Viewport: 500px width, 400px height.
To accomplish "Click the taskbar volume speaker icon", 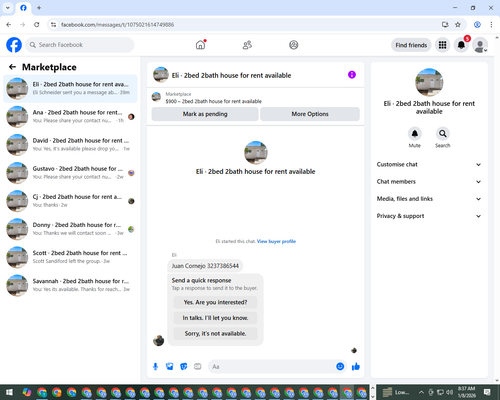I will (x=450, y=392).
